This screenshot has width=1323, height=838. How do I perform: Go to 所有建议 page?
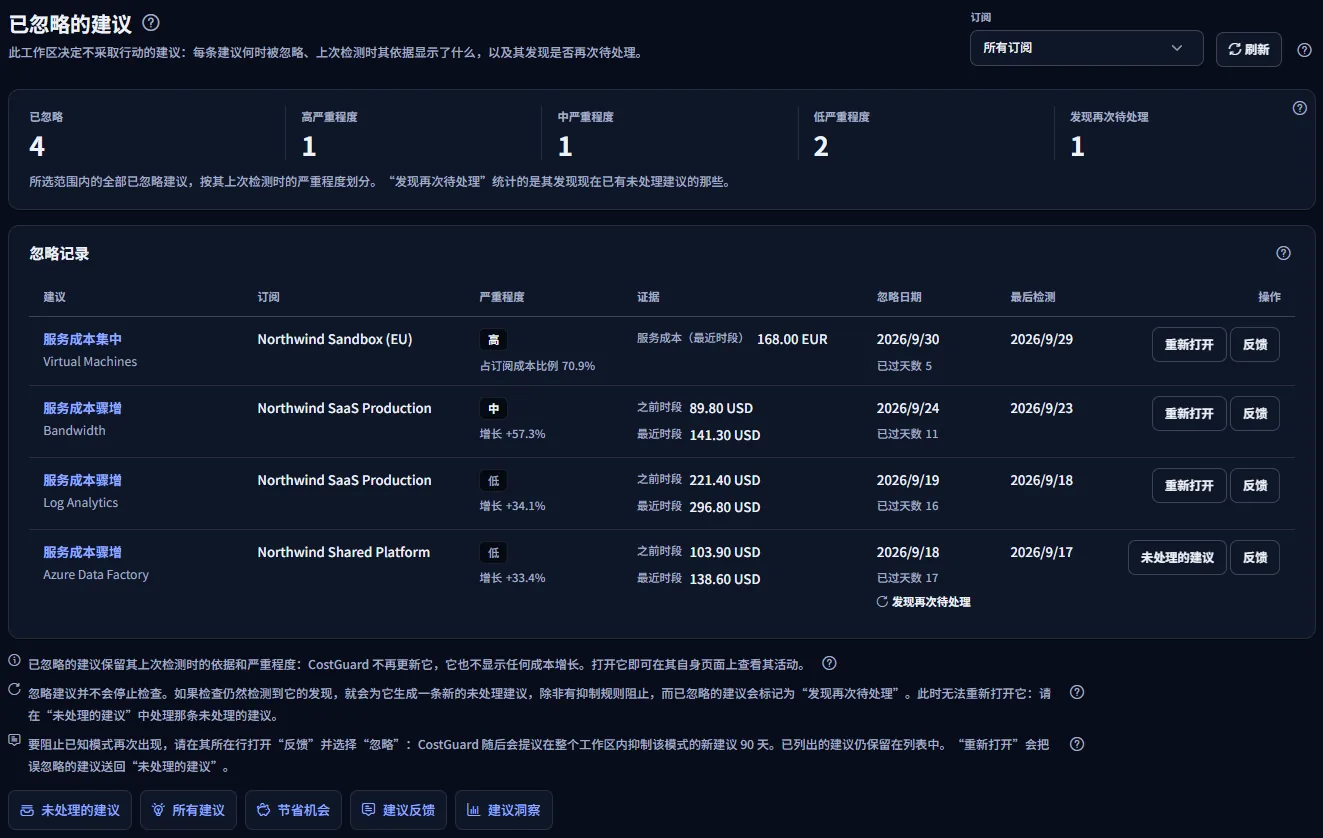click(188, 810)
